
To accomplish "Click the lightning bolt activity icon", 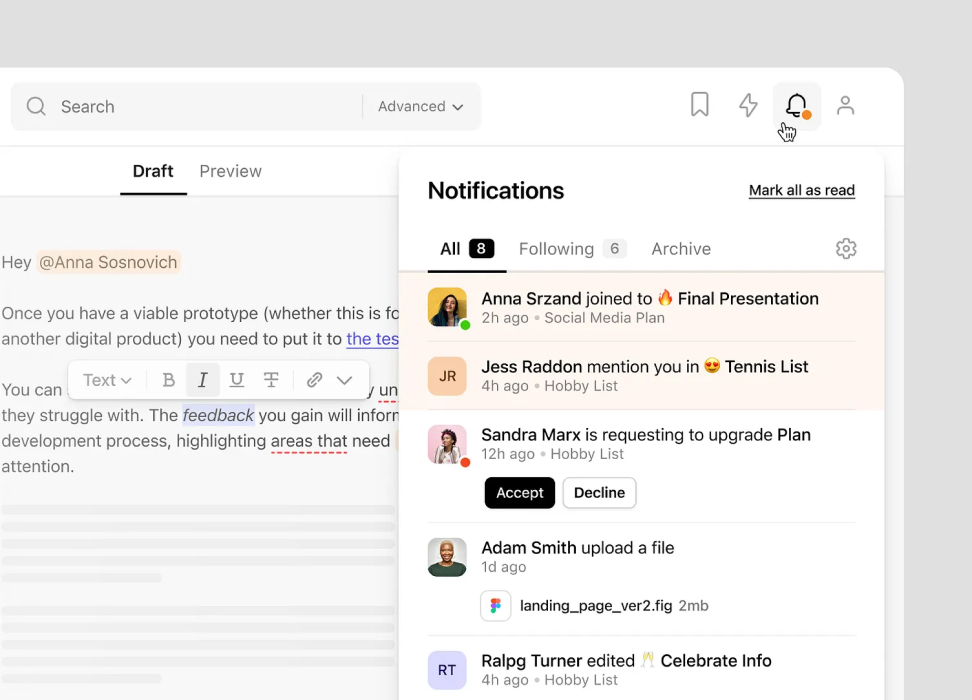I will pos(748,105).
